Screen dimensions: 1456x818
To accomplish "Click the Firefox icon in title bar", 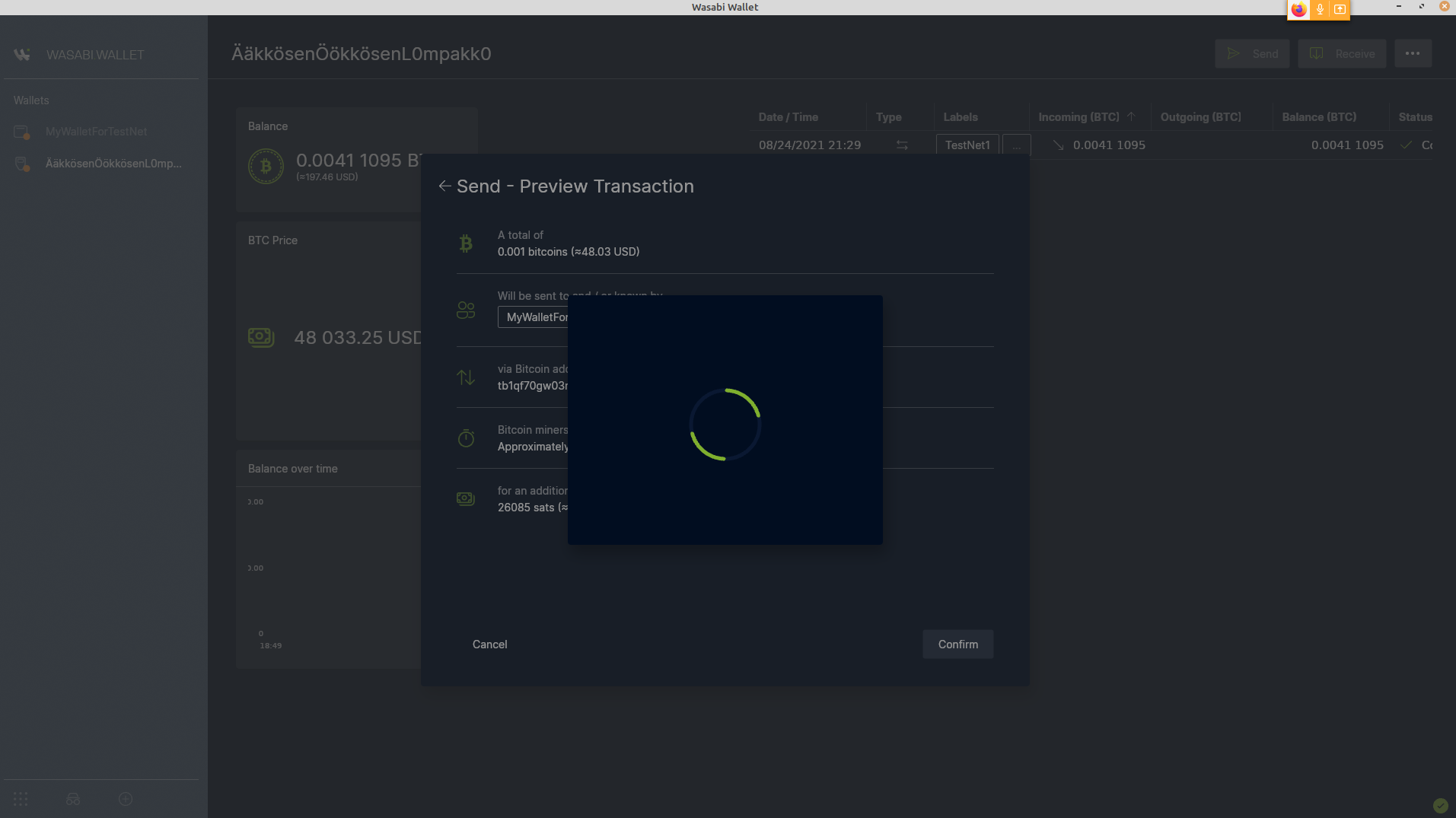I will 1299,9.
